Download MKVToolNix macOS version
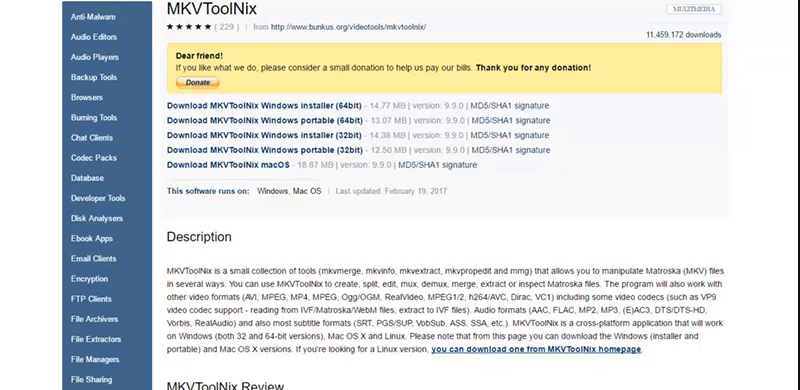Image resolution: width=800 pixels, height=390 pixels. pyautogui.click(x=228, y=165)
